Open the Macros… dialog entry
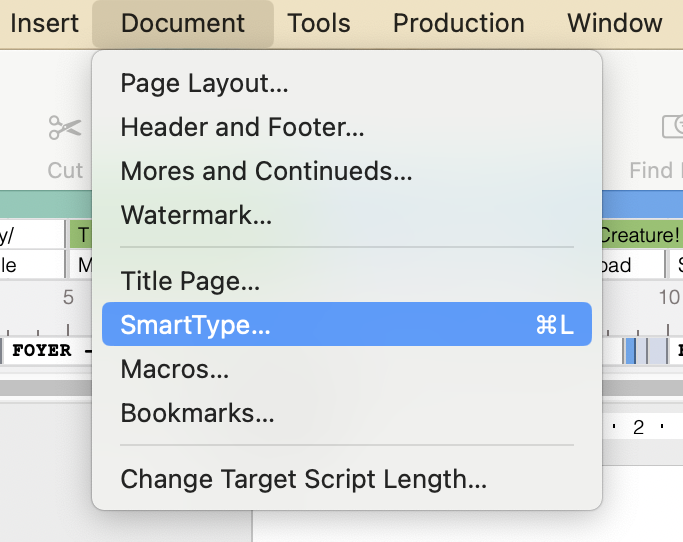The width and height of the screenshot is (683, 542). (175, 369)
